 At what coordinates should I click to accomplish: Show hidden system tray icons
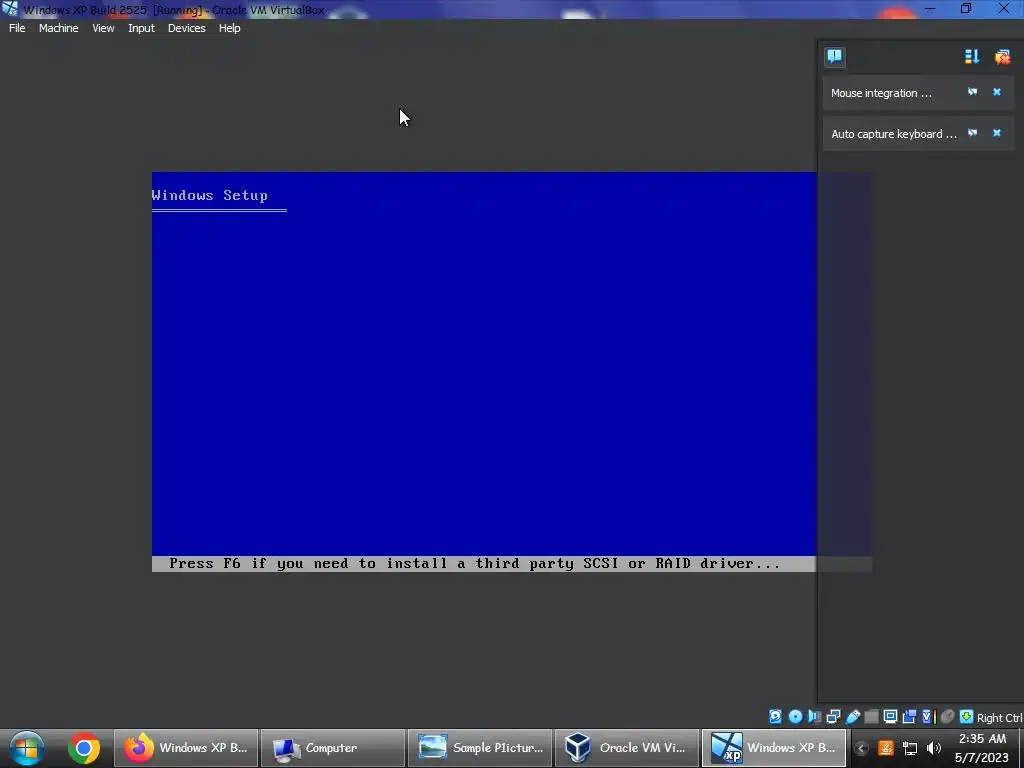861,748
